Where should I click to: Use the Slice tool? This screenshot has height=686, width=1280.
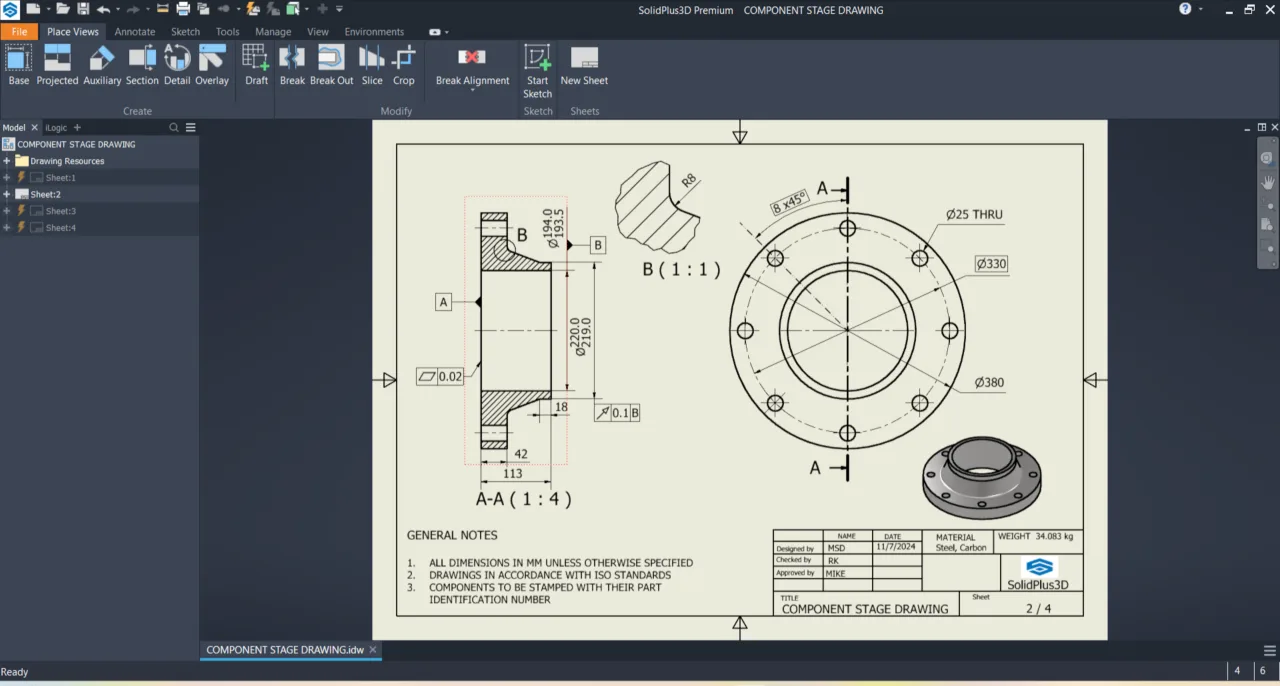[x=372, y=65]
